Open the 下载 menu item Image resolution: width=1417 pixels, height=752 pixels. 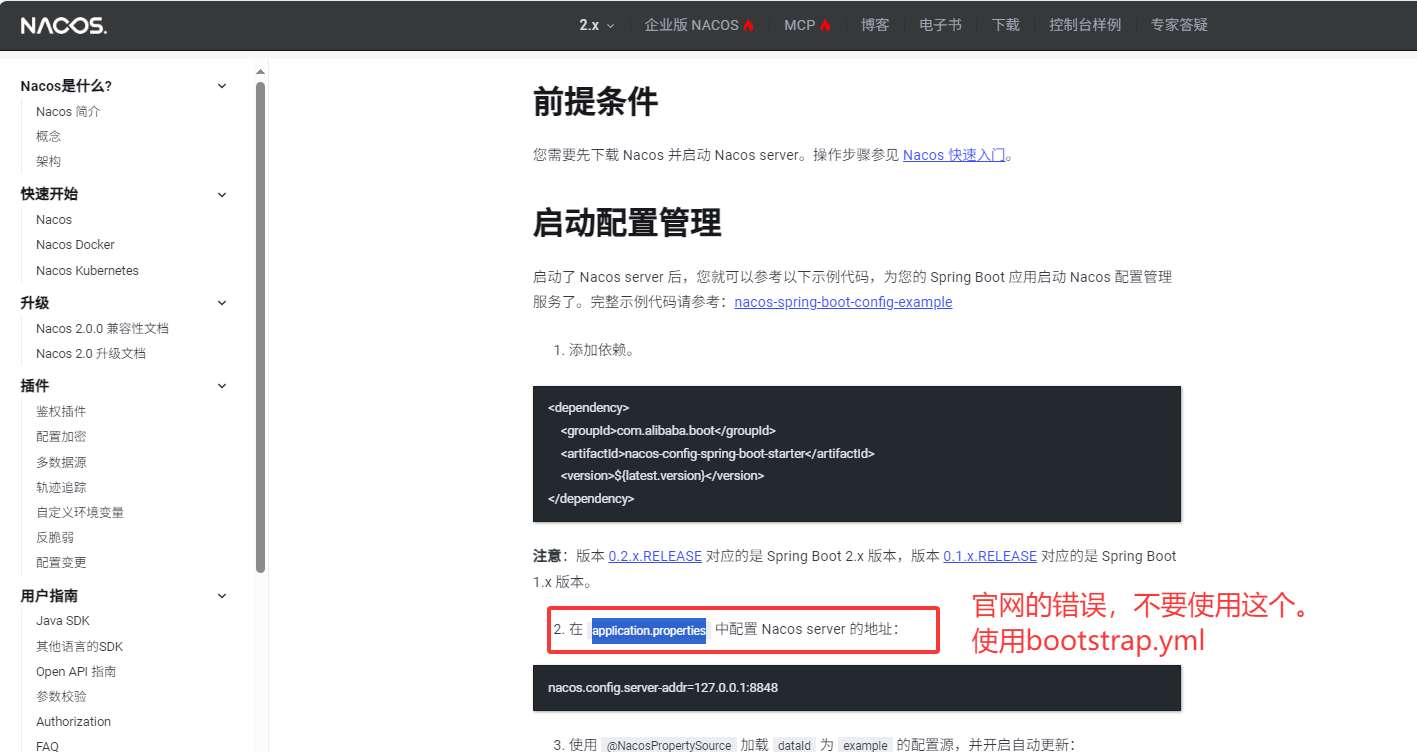1006,25
